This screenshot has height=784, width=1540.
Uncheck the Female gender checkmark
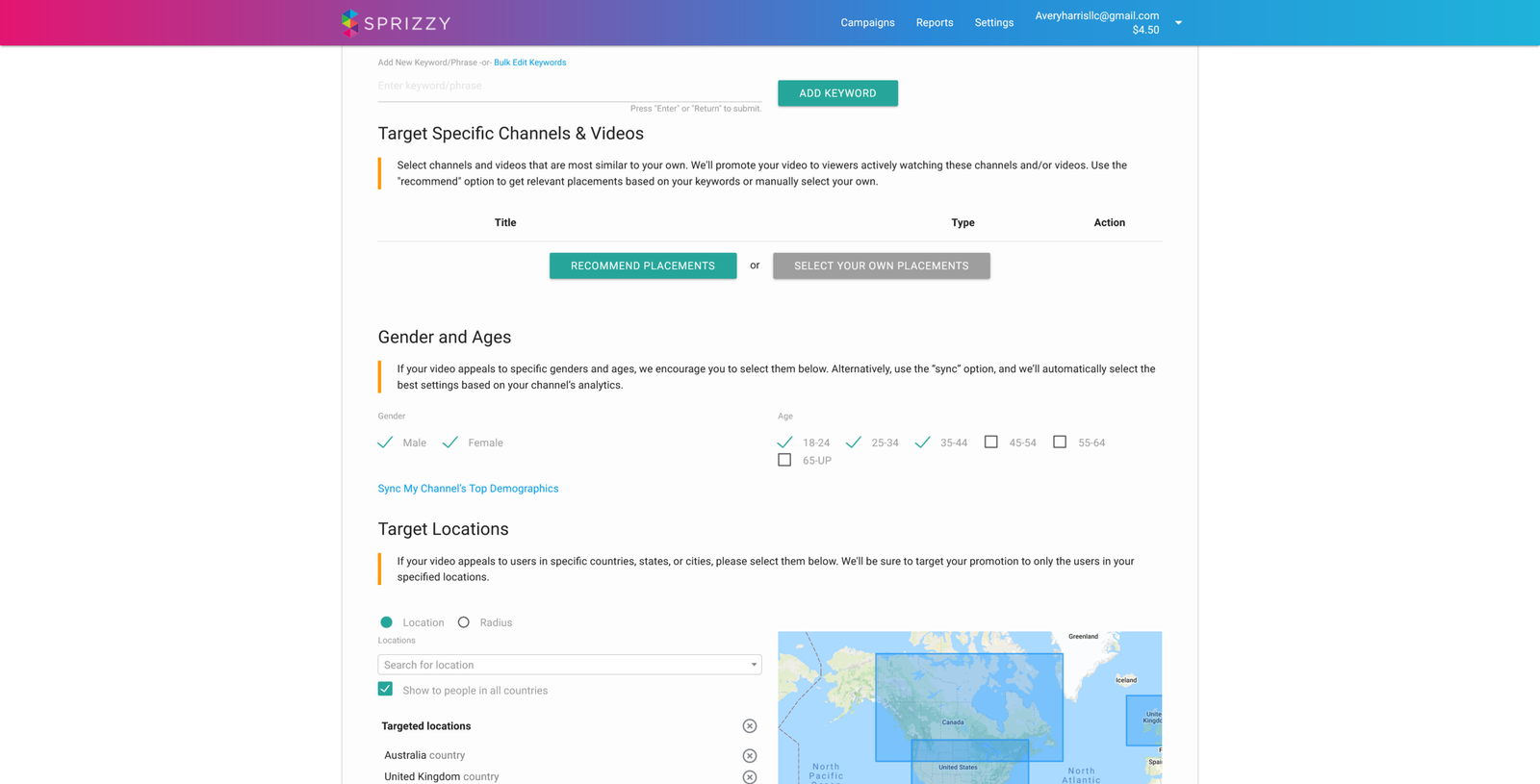[x=450, y=443]
